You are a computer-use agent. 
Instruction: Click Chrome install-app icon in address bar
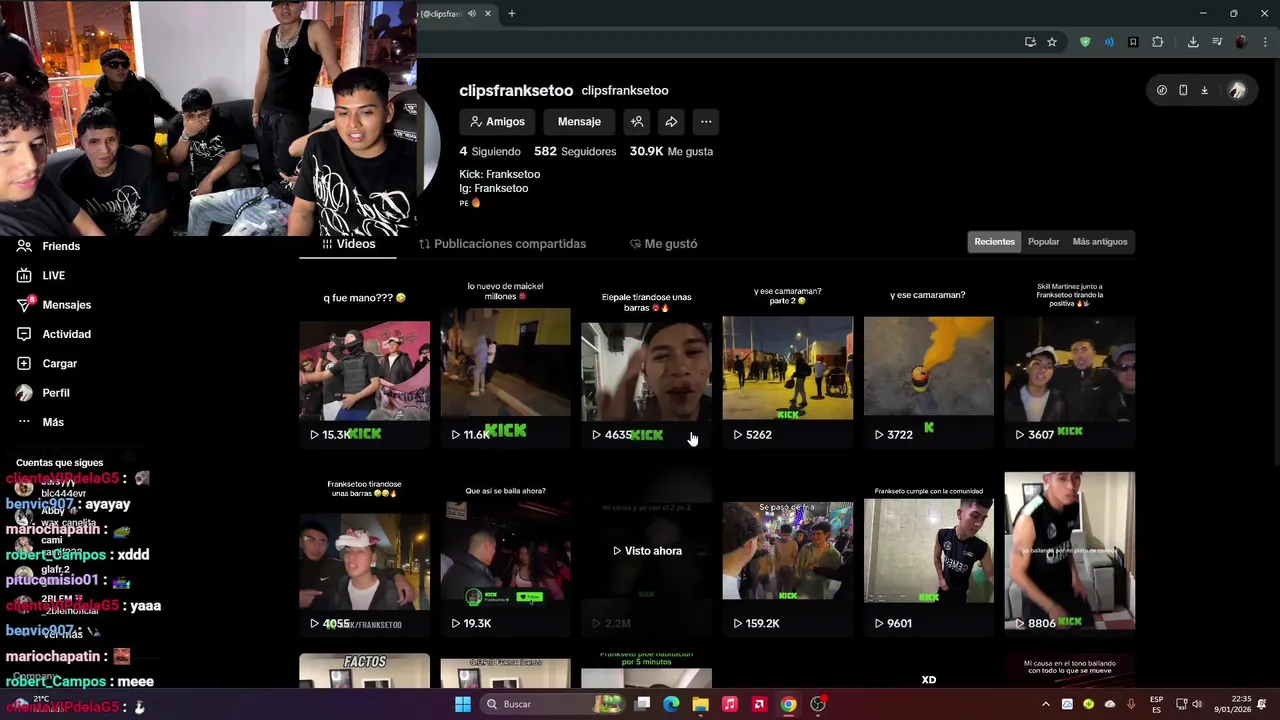tap(1030, 42)
